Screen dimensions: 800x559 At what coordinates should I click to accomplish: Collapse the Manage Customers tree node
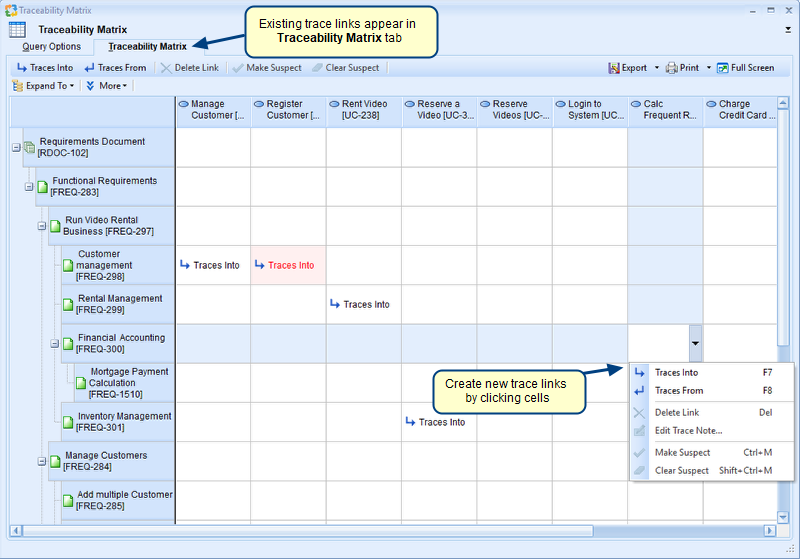[x=42, y=461]
